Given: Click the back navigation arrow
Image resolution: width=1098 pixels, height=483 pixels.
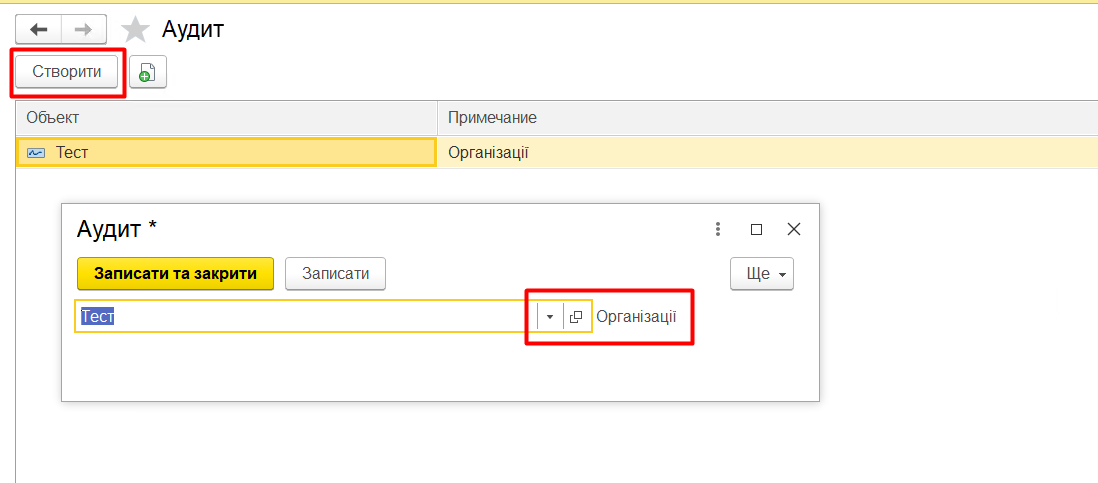Looking at the screenshot, I should point(39,29).
